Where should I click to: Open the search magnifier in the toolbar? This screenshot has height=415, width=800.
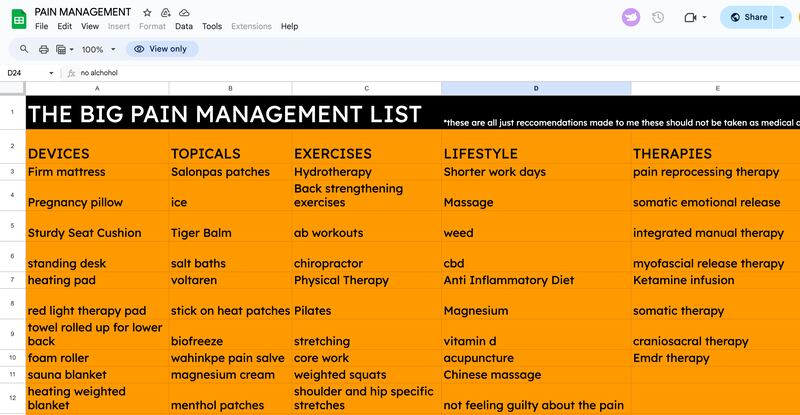pyautogui.click(x=24, y=49)
